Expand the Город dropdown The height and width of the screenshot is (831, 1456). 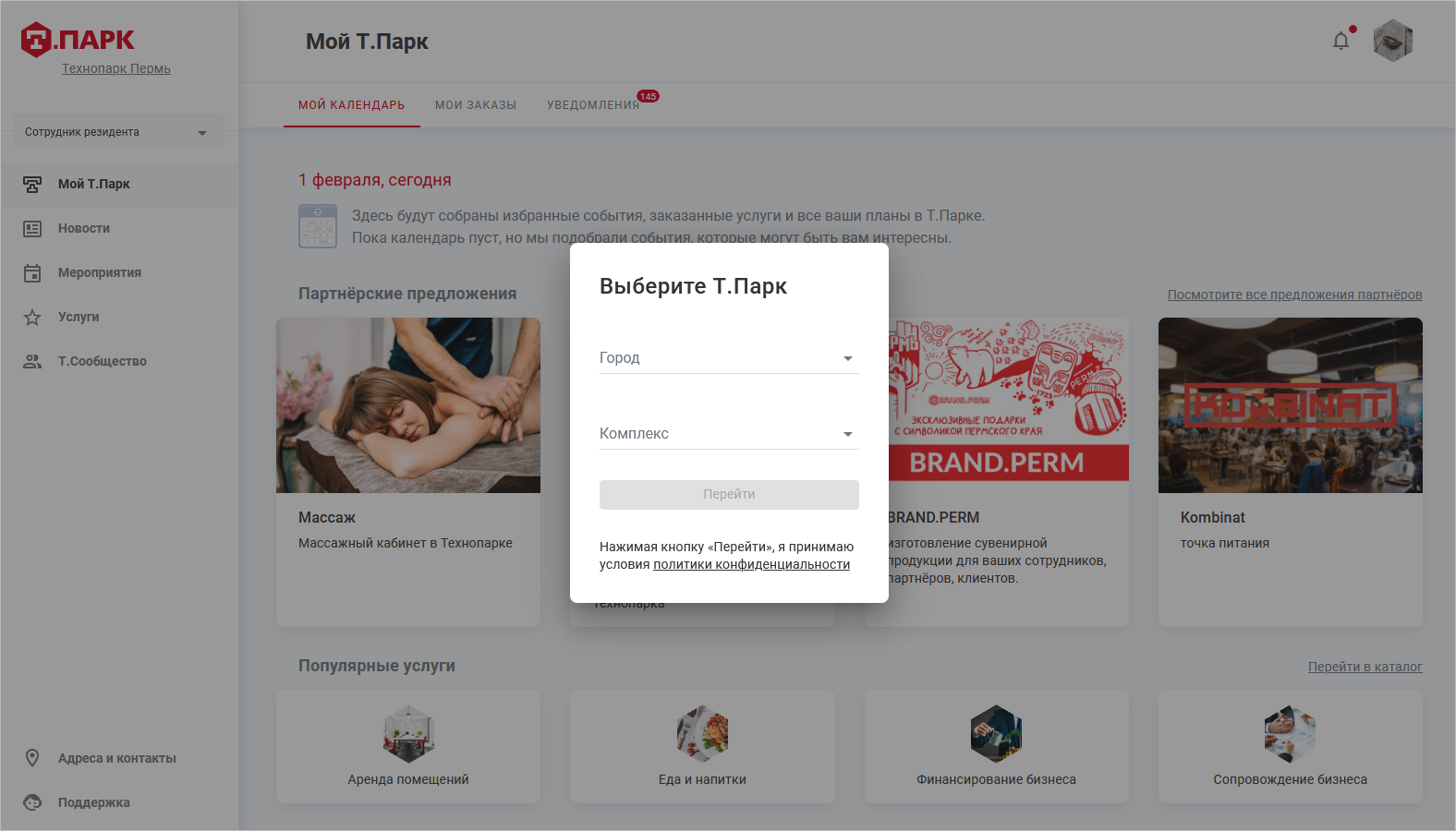[729, 357]
